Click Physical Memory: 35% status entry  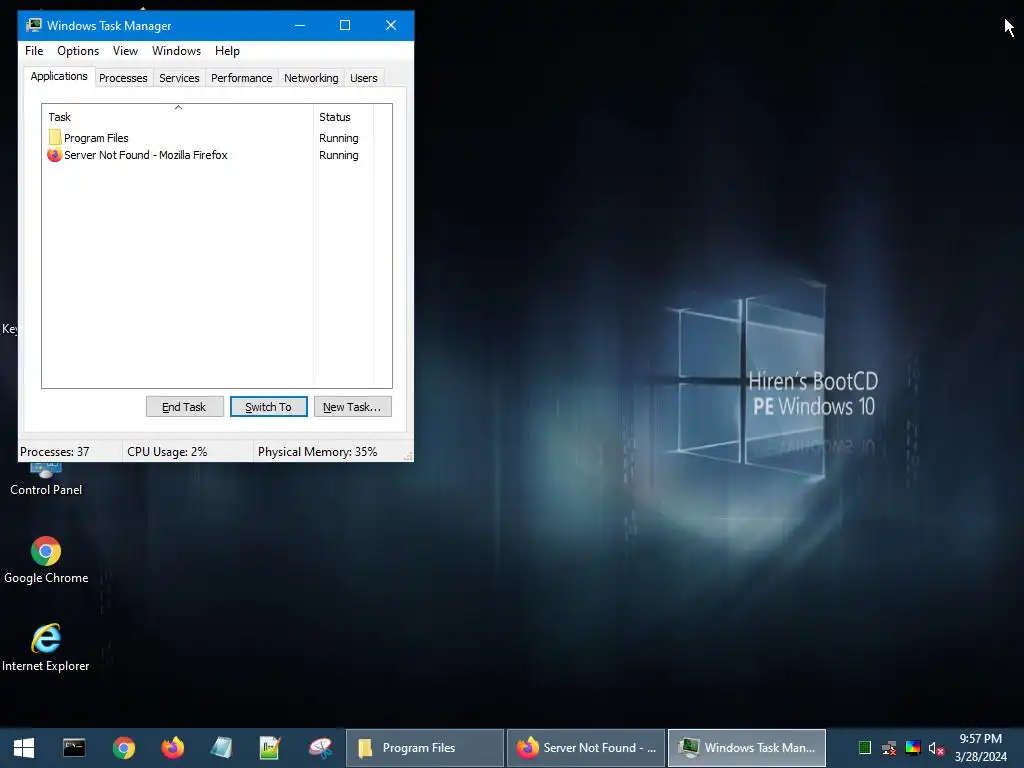click(317, 452)
